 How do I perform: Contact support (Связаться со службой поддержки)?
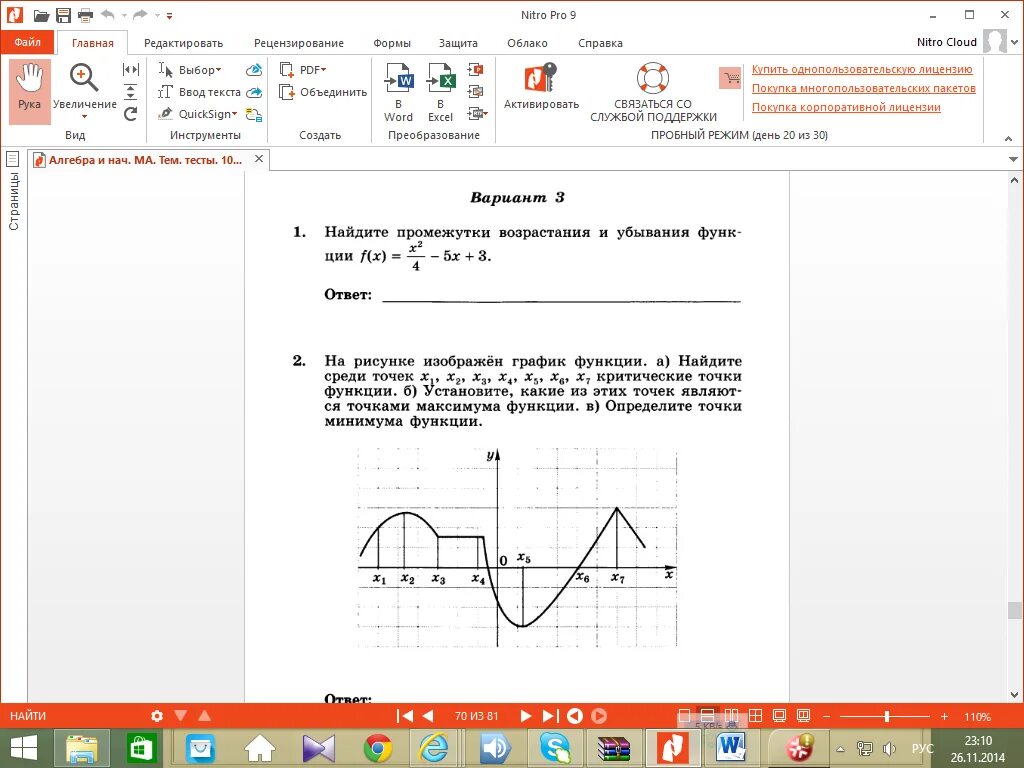(653, 92)
